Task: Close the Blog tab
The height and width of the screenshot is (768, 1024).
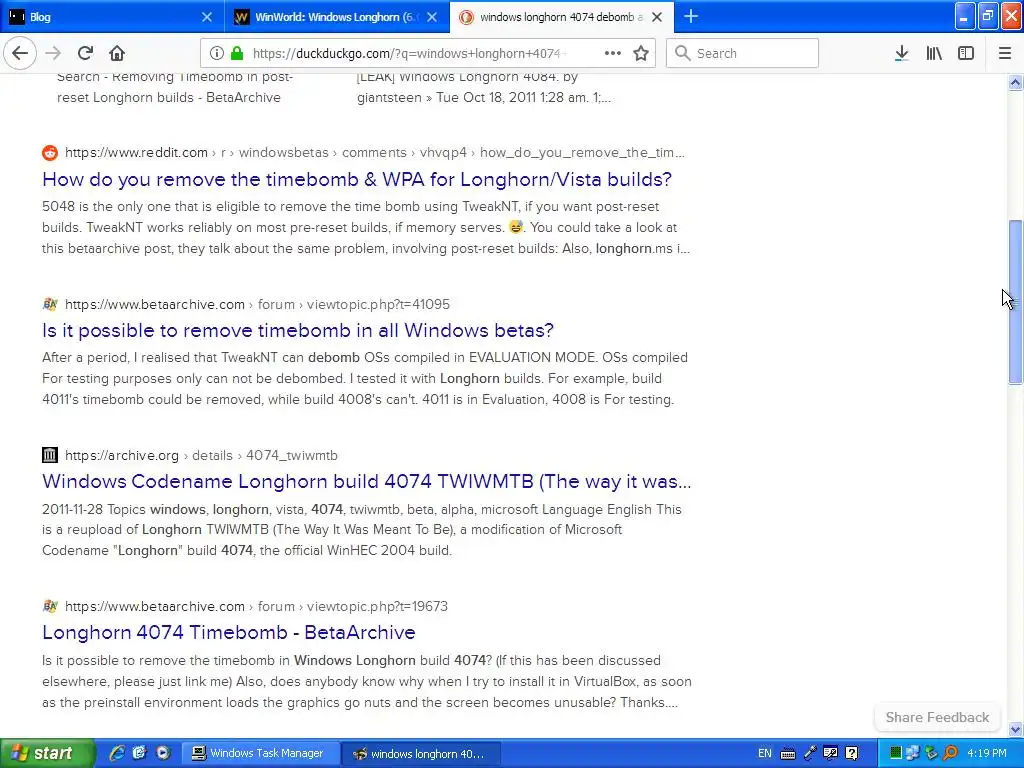Action: click(206, 17)
